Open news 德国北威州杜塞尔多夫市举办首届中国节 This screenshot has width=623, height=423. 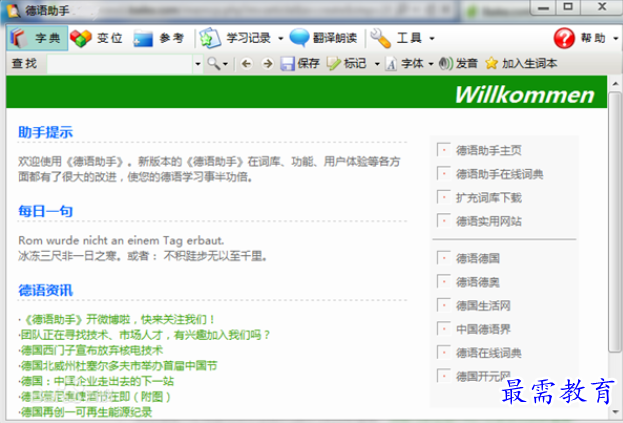click(119, 366)
